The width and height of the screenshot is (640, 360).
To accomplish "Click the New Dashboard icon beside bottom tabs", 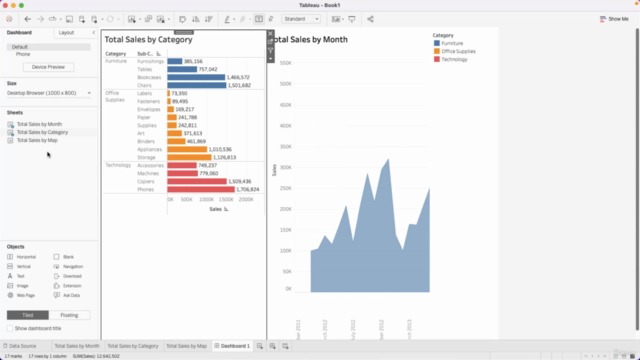I will pyautogui.click(x=273, y=346).
